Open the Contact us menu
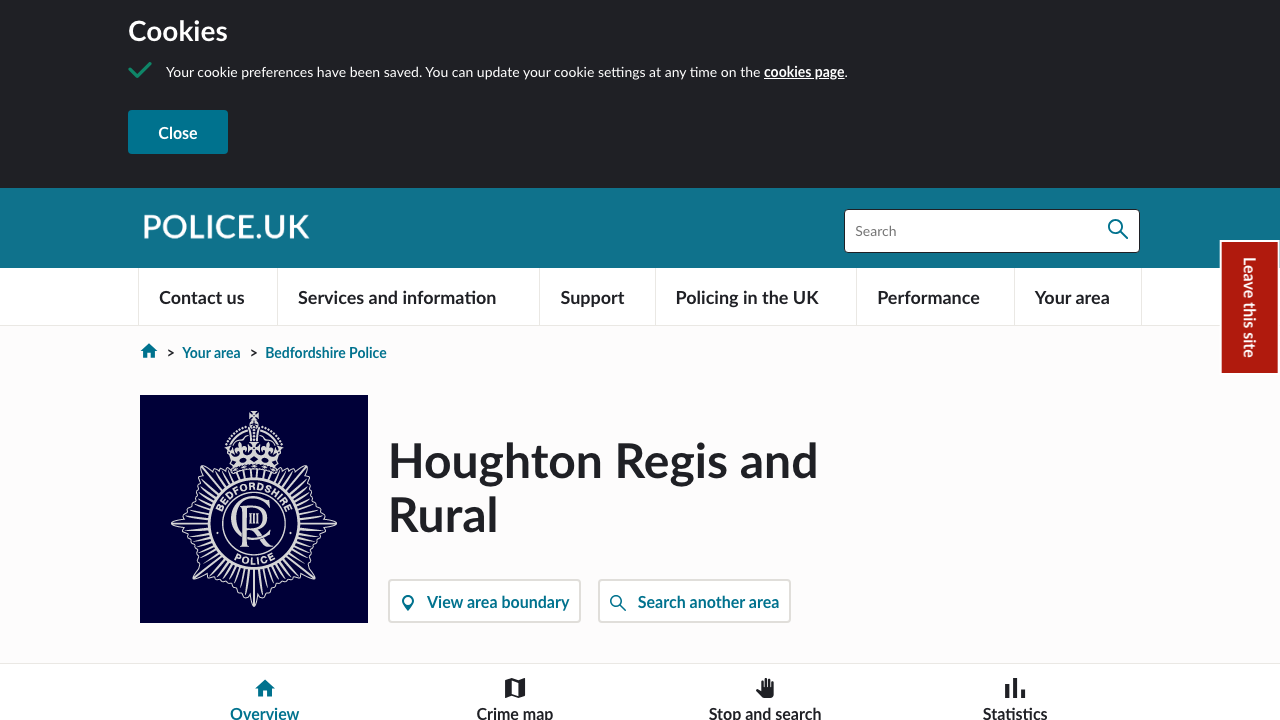This screenshot has width=1280, height=720. click(202, 298)
